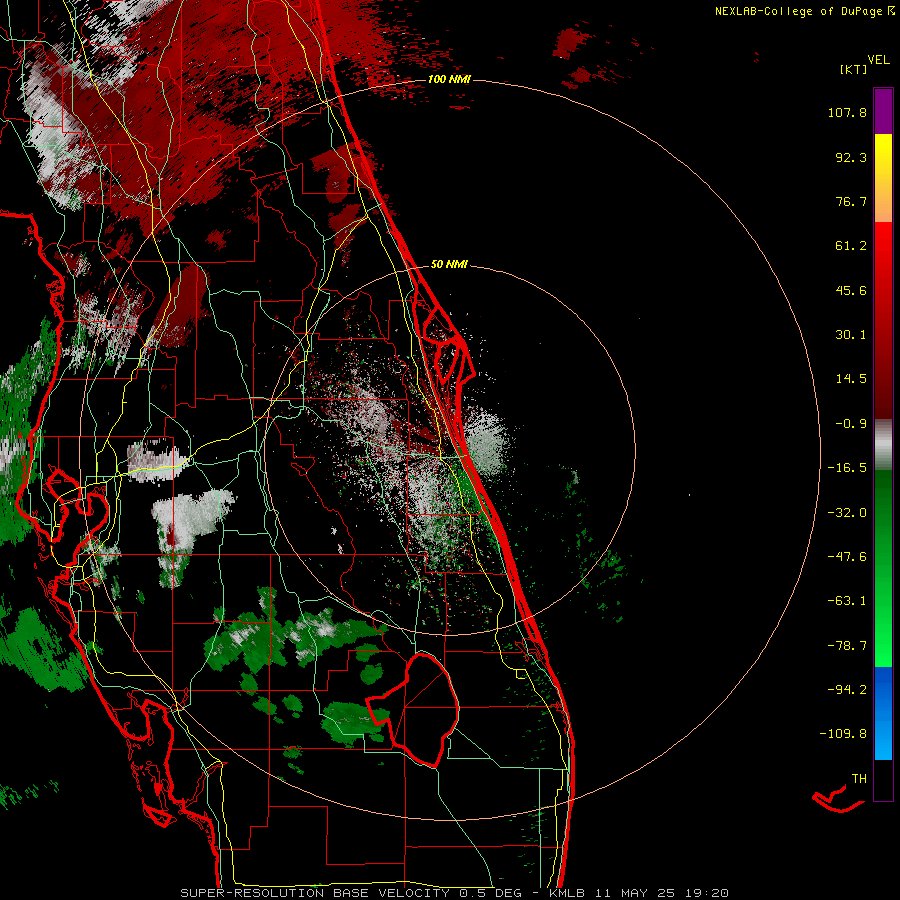Click the "107.8" scale value
Screen dimensions: 900x900
point(847,112)
